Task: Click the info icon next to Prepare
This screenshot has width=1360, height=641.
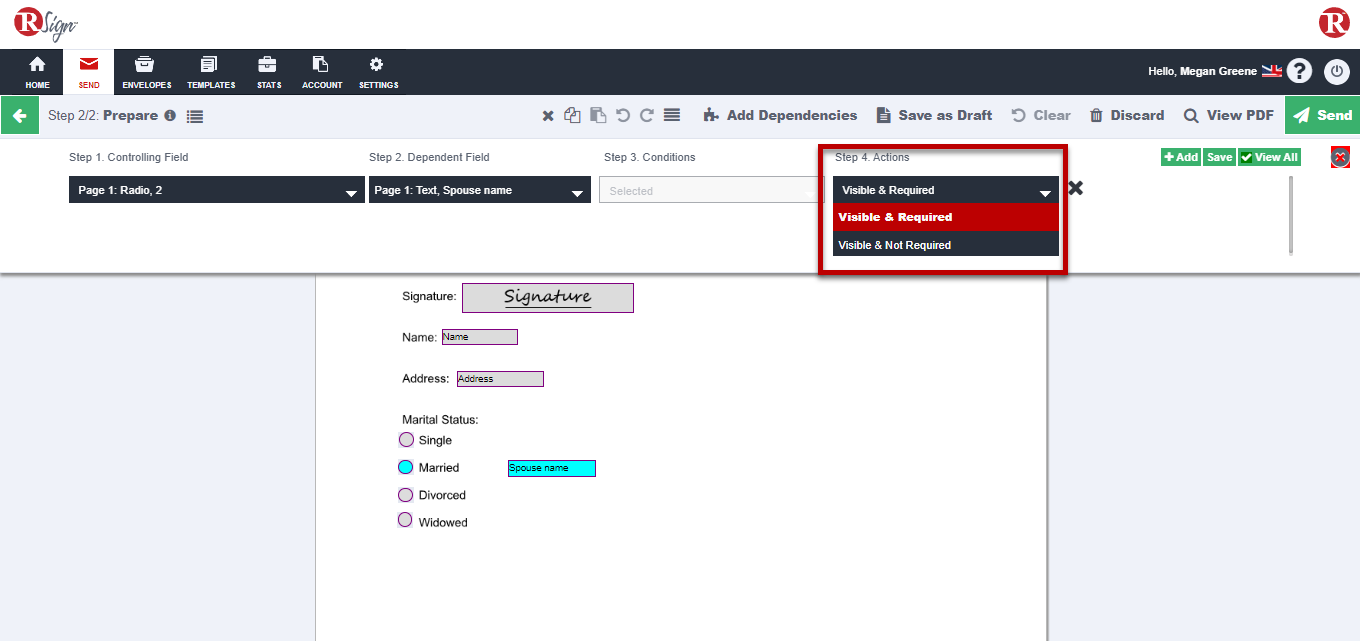Action: [x=170, y=115]
